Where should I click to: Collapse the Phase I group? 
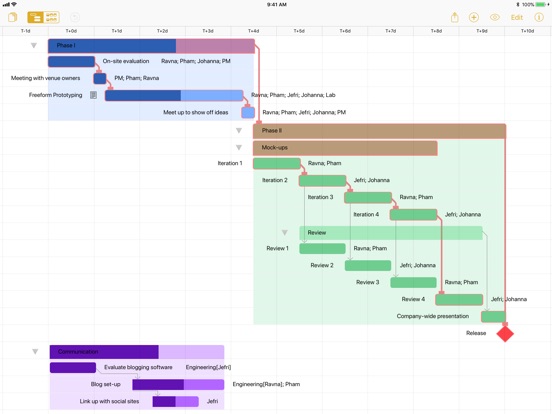pyautogui.click(x=34, y=45)
